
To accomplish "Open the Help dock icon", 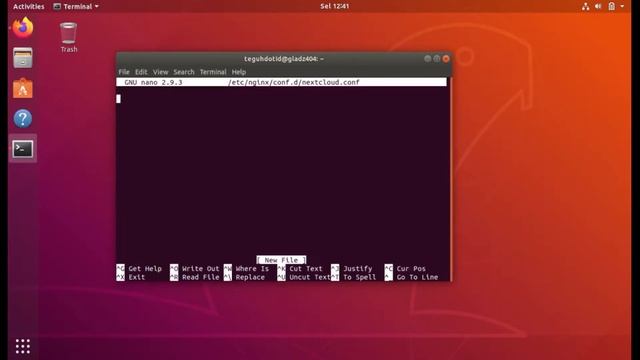I will 23,118.
